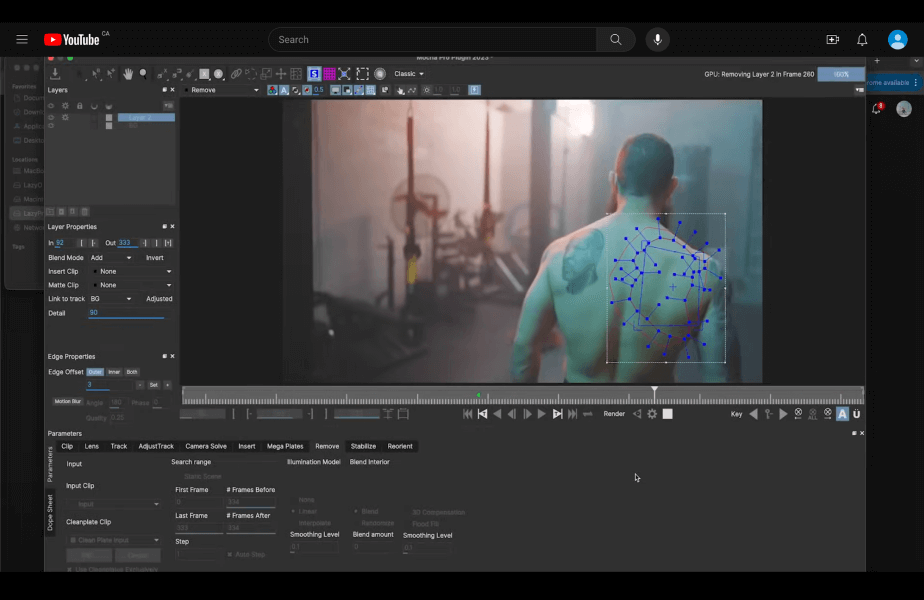Open the Classic workspace dropdown
924x600 pixels.
[408, 74]
